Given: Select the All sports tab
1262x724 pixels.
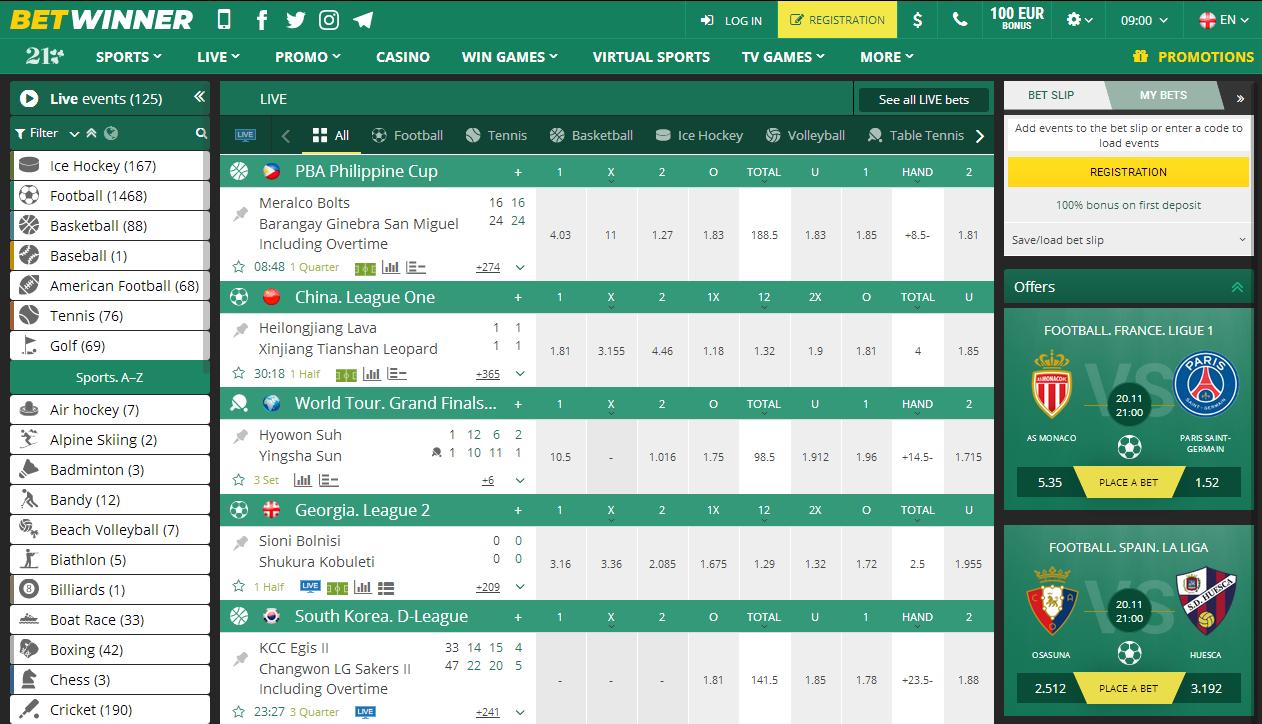Looking at the screenshot, I should click(x=331, y=135).
